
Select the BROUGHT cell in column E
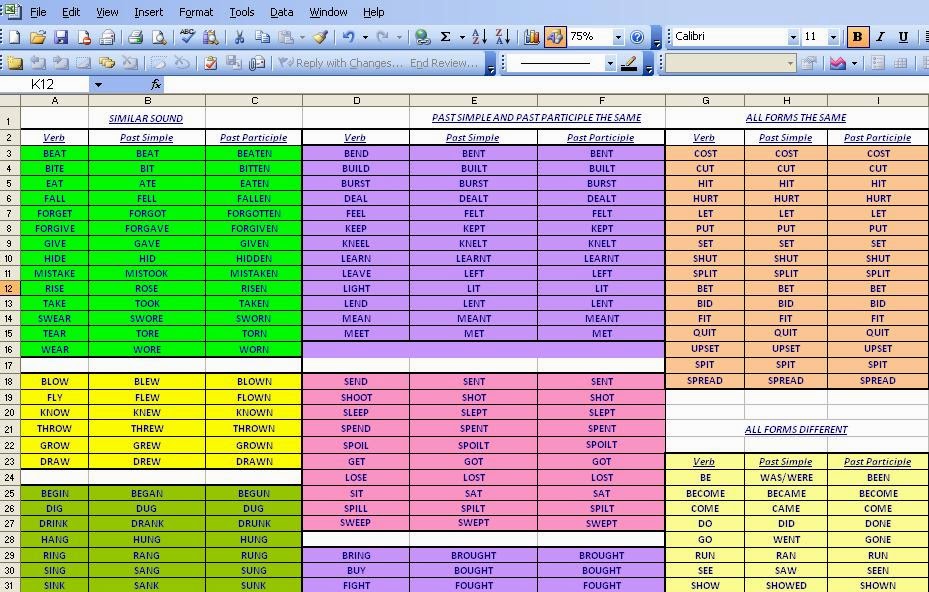click(x=473, y=556)
